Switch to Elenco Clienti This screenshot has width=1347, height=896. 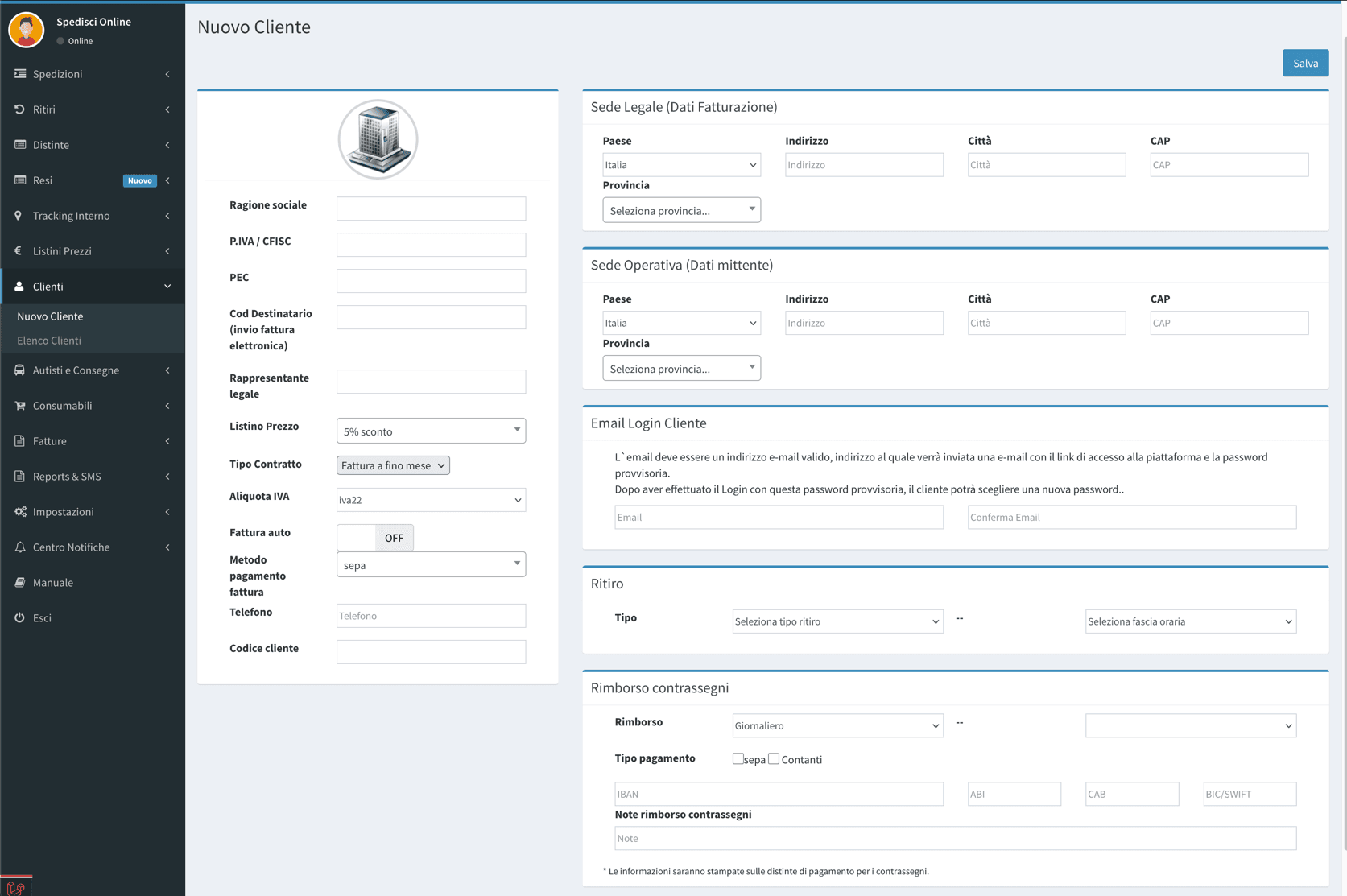(50, 341)
